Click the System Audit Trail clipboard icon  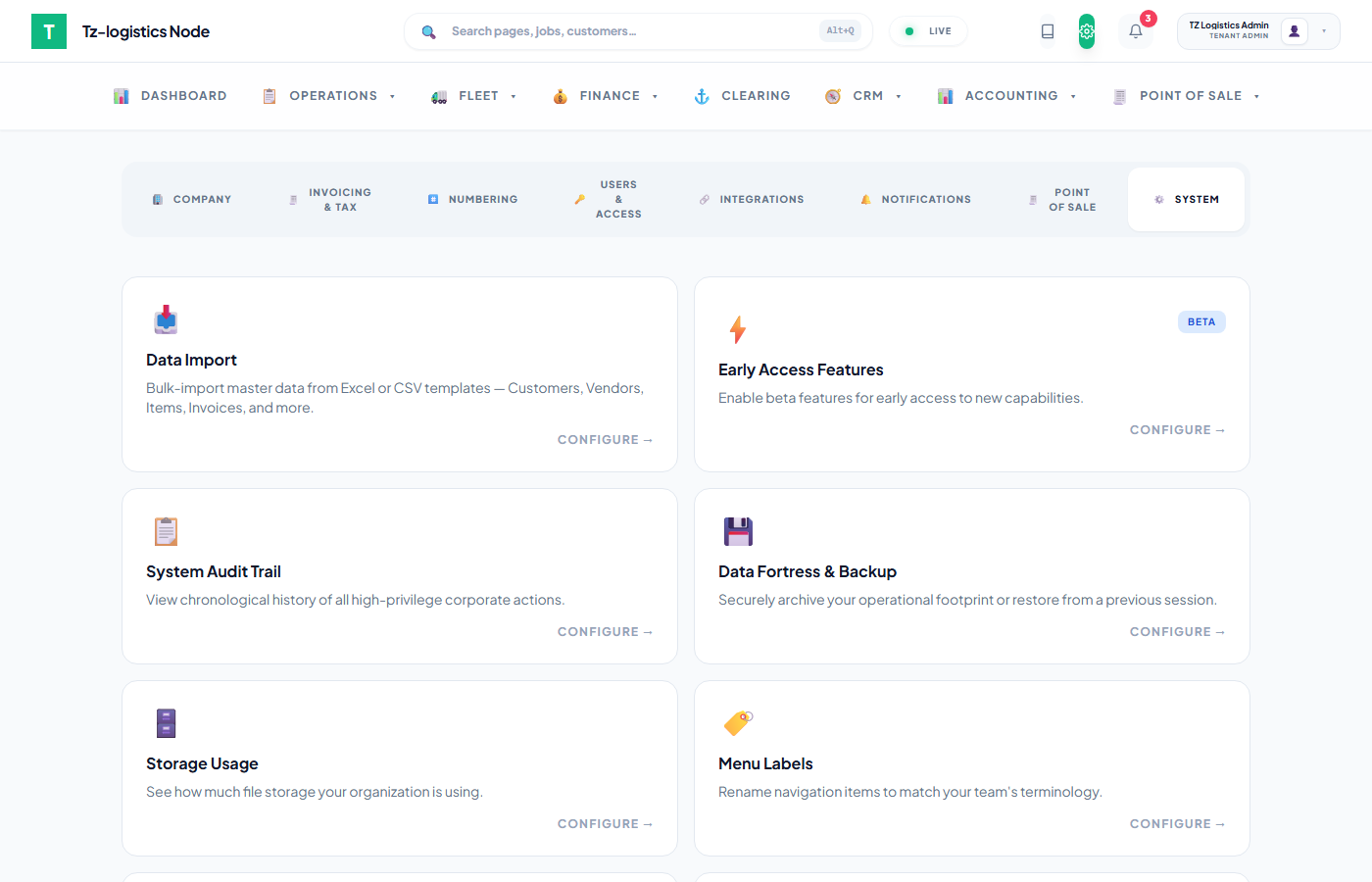166,531
